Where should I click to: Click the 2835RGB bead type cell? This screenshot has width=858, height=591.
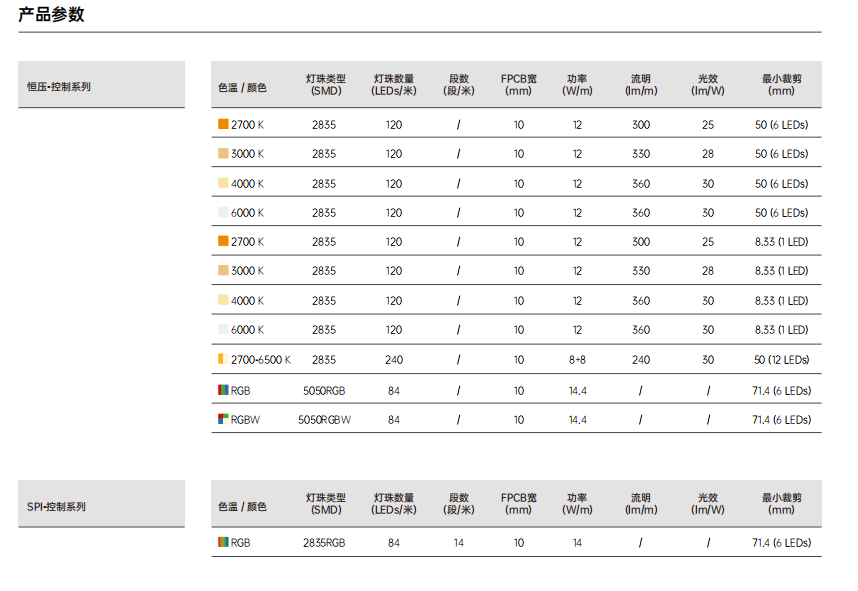(x=324, y=543)
